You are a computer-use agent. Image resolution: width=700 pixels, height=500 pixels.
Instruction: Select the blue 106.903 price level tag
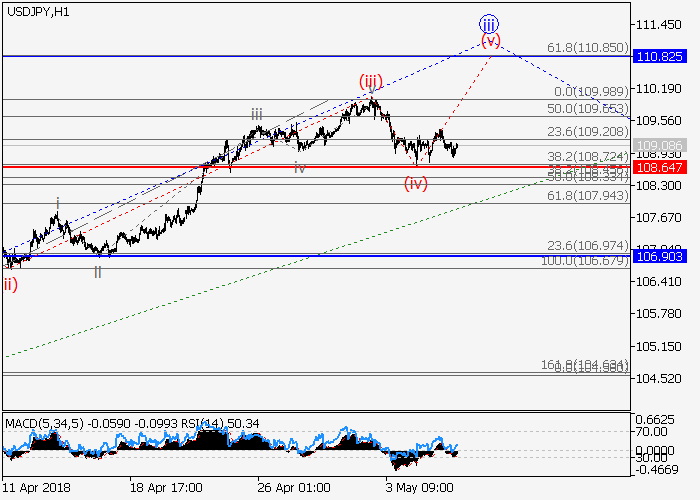coord(662,256)
